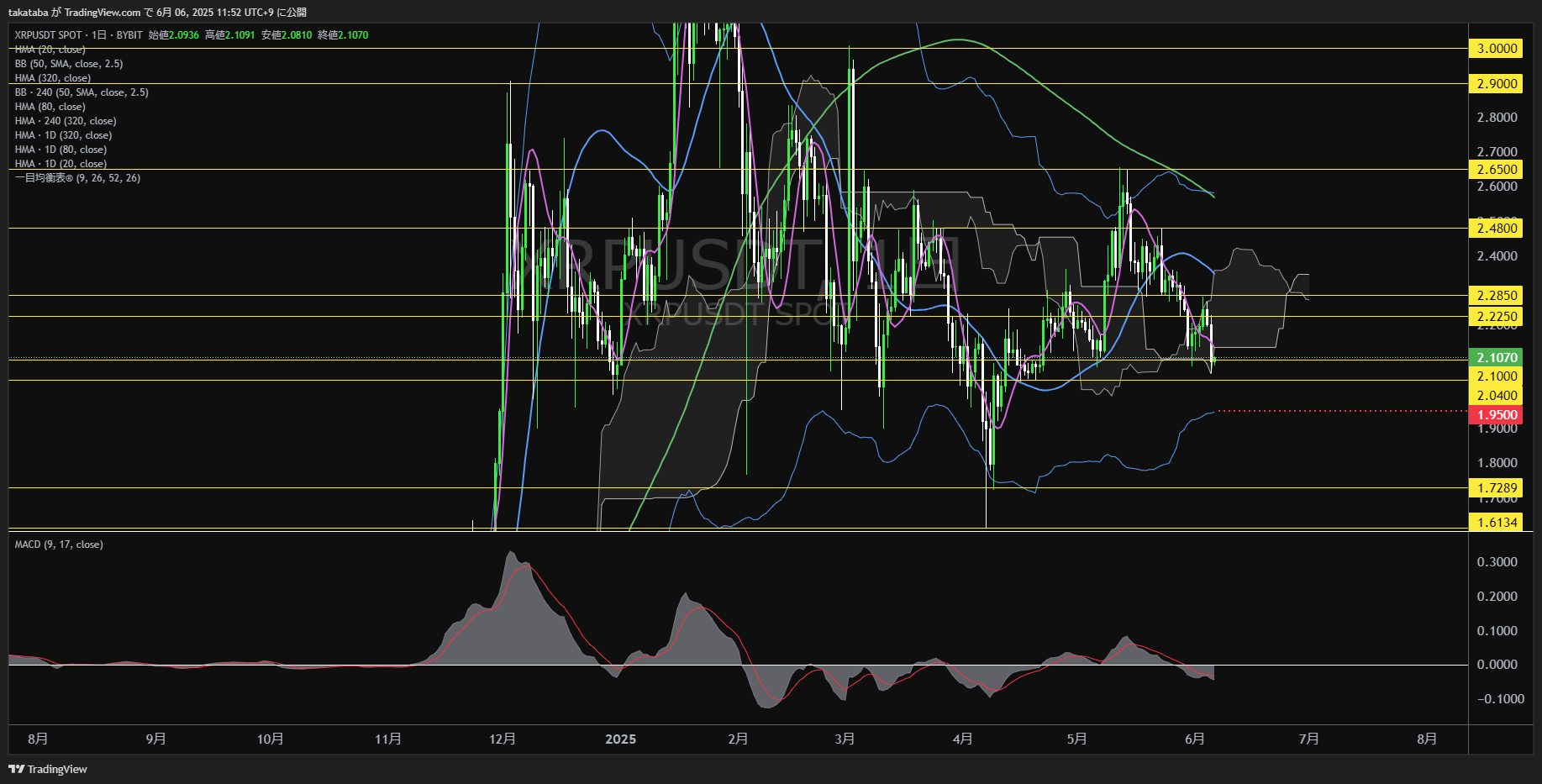The height and width of the screenshot is (784, 1542).
Task: Click the 0.0000 MACD axis value
Action: pos(1497,665)
